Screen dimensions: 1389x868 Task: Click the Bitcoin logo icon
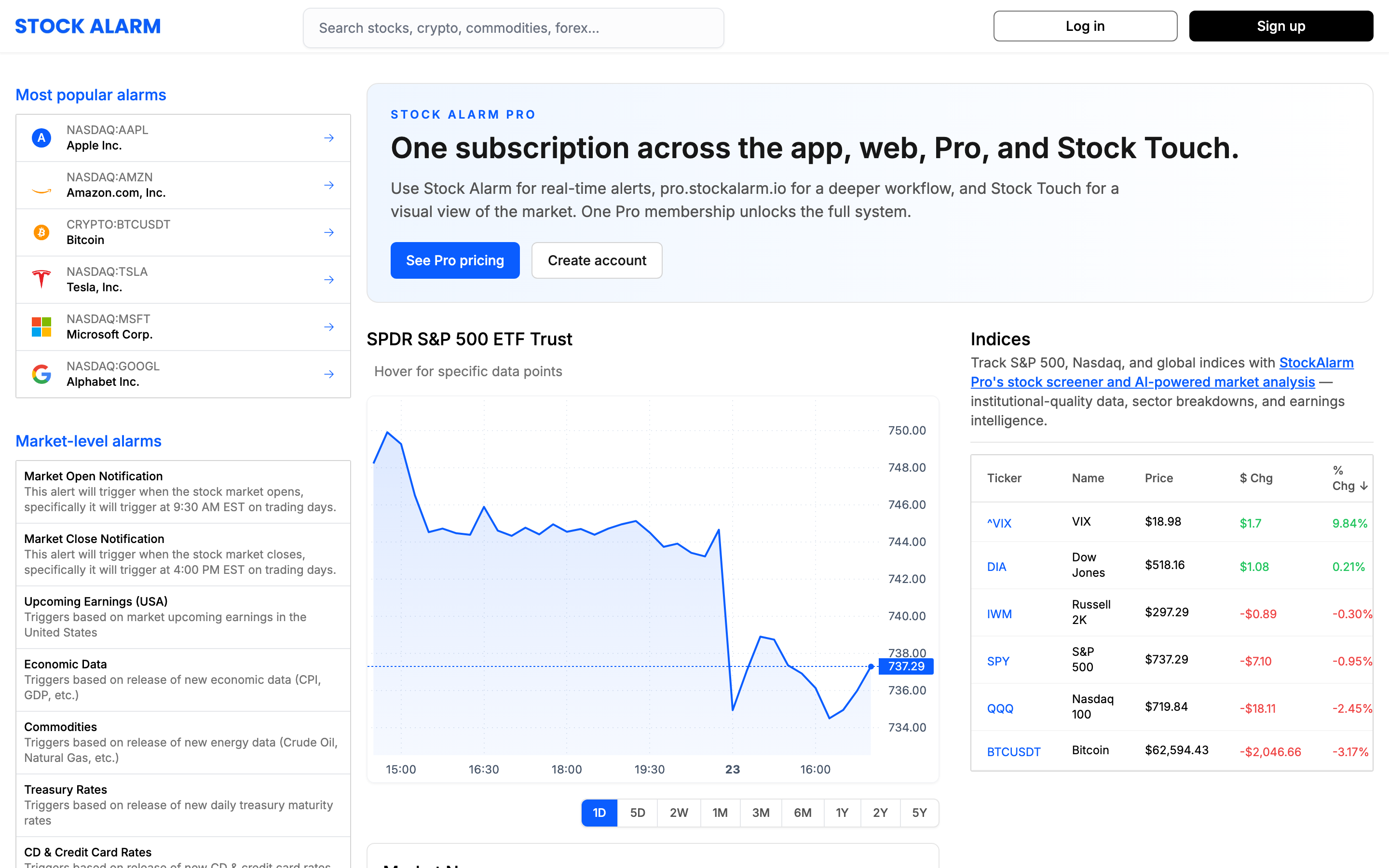click(x=41, y=232)
